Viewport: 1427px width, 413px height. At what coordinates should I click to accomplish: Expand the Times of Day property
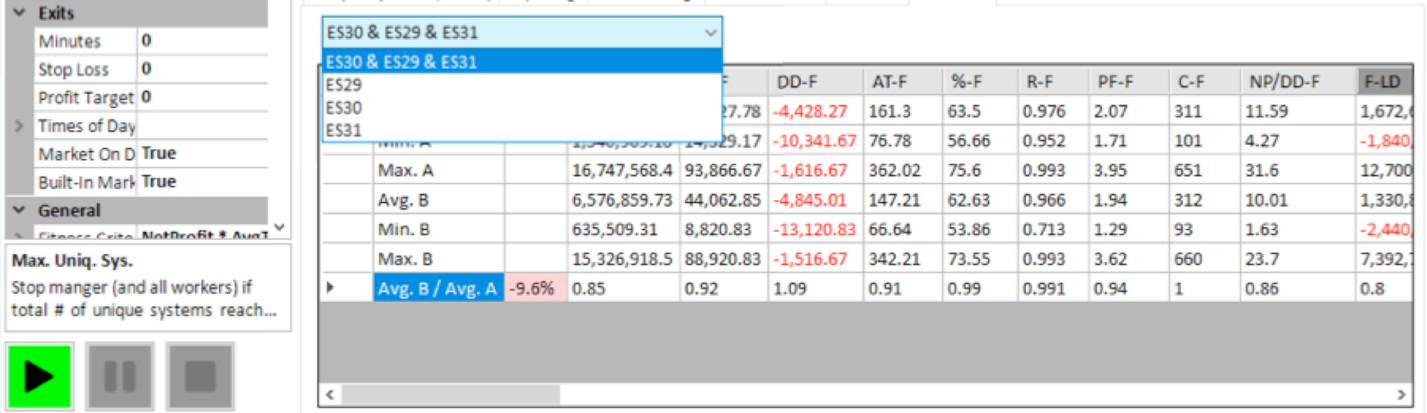pos(19,126)
